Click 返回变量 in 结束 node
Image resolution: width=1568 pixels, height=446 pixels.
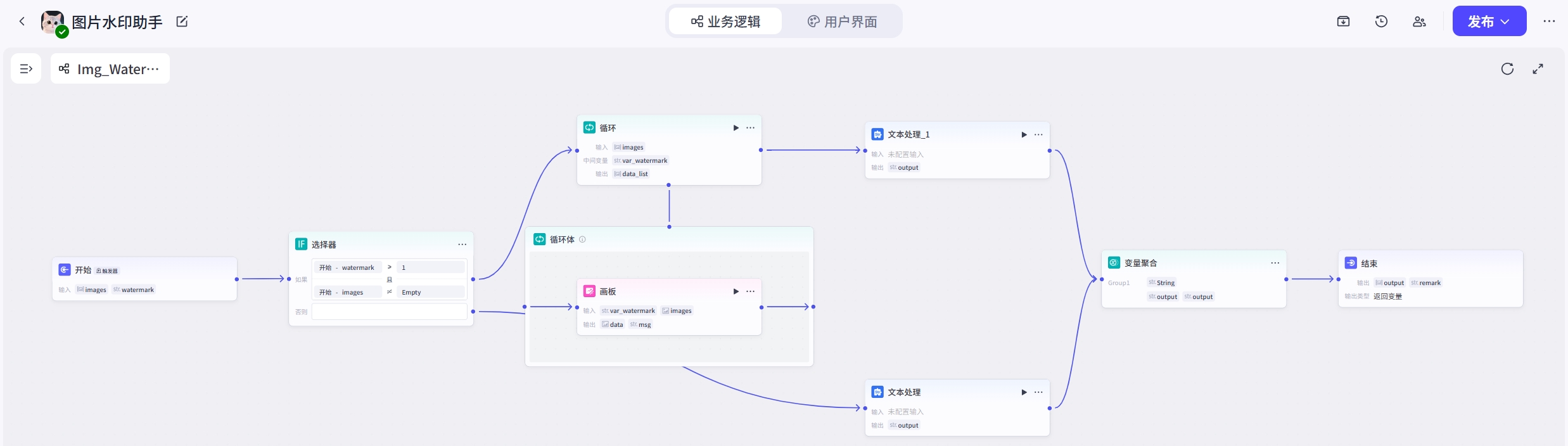click(x=1387, y=296)
